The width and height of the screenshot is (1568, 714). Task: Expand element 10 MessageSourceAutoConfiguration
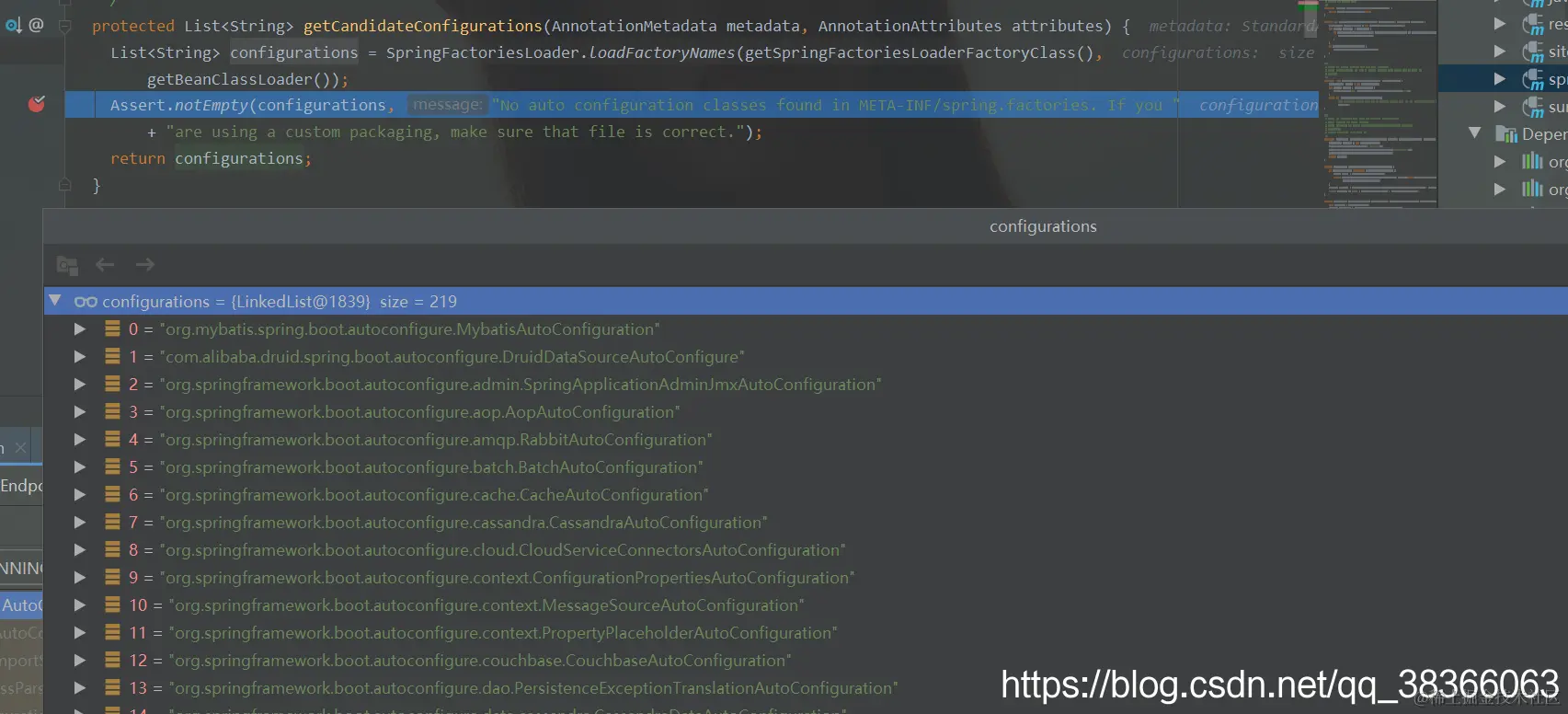(80, 605)
